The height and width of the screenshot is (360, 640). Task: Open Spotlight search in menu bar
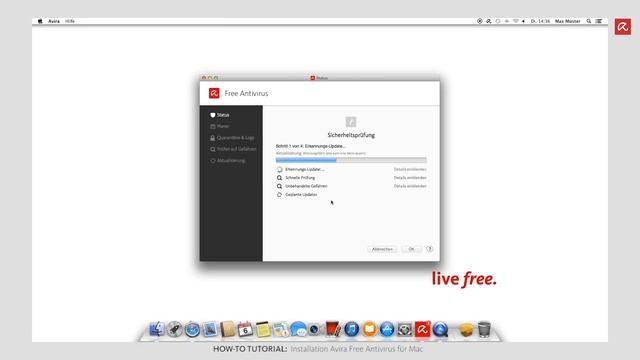589,21
